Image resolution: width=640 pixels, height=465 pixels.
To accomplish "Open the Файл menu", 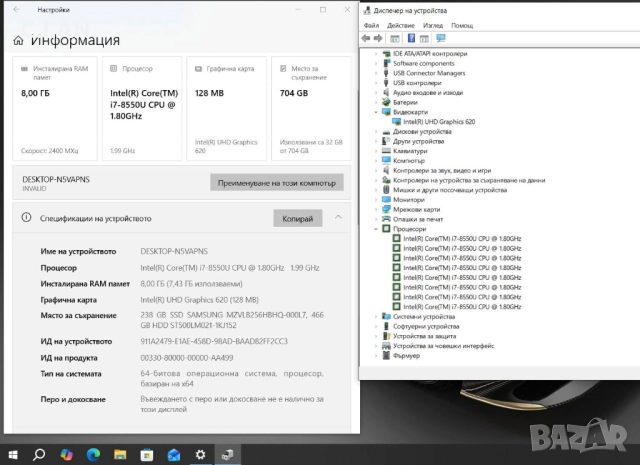I will 371,25.
